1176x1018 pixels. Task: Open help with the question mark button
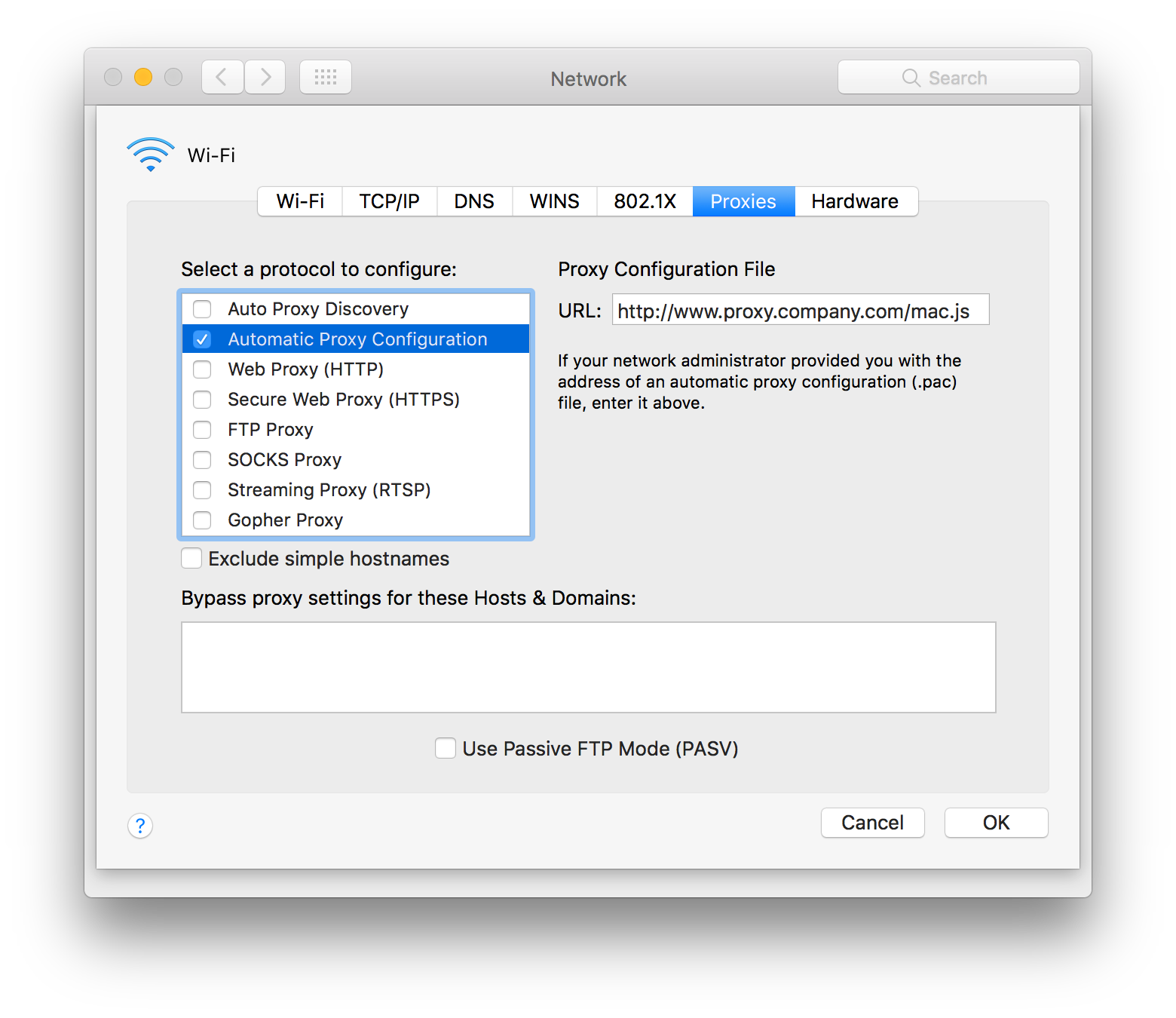[x=140, y=826]
